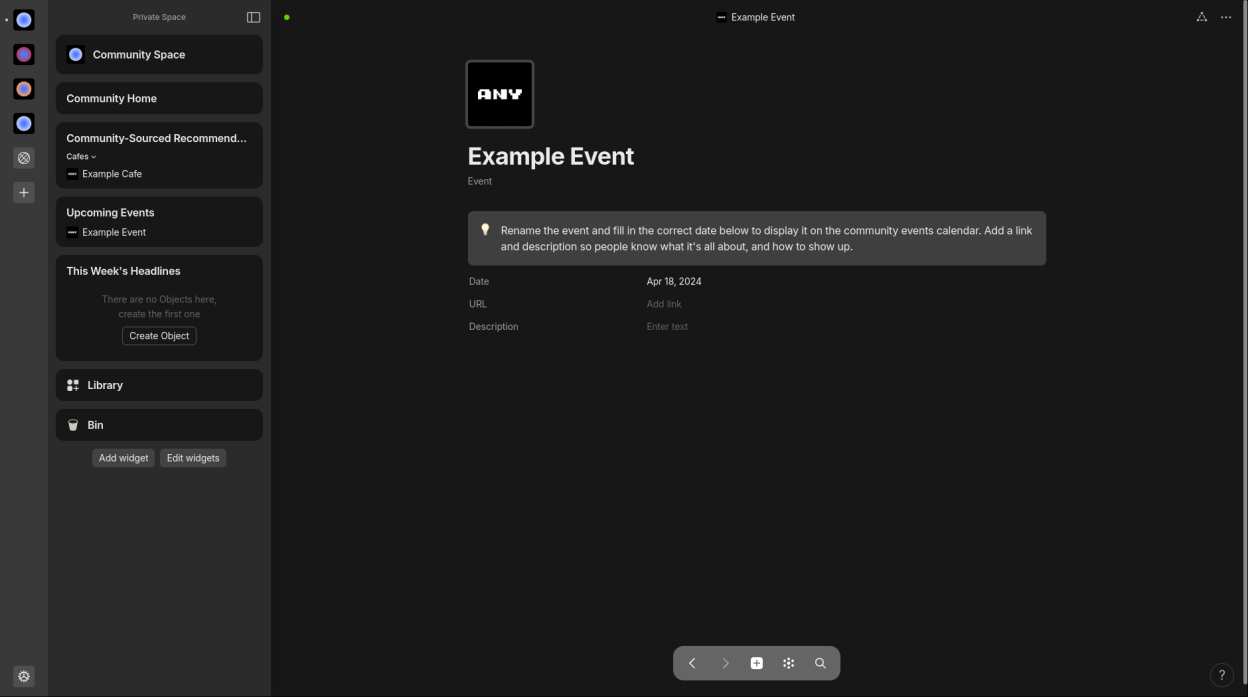The image size is (1248, 697).
Task: Collapse the sidebar using the panel toggle icon
Action: pyautogui.click(x=253, y=17)
